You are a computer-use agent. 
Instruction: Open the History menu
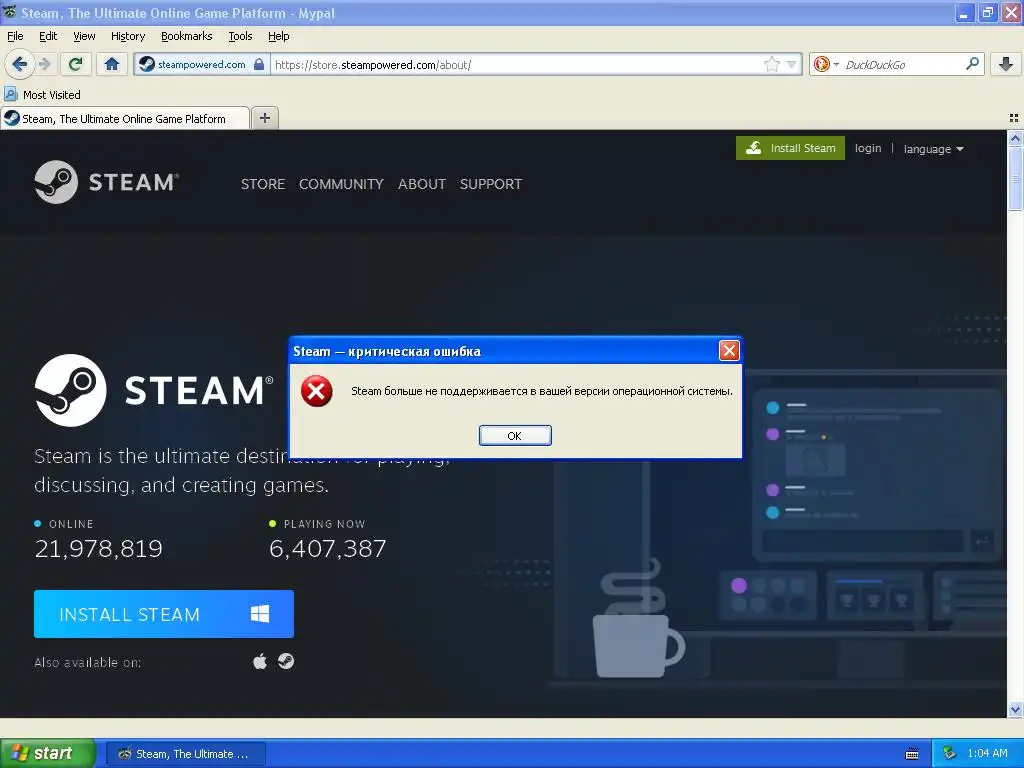[x=128, y=37]
